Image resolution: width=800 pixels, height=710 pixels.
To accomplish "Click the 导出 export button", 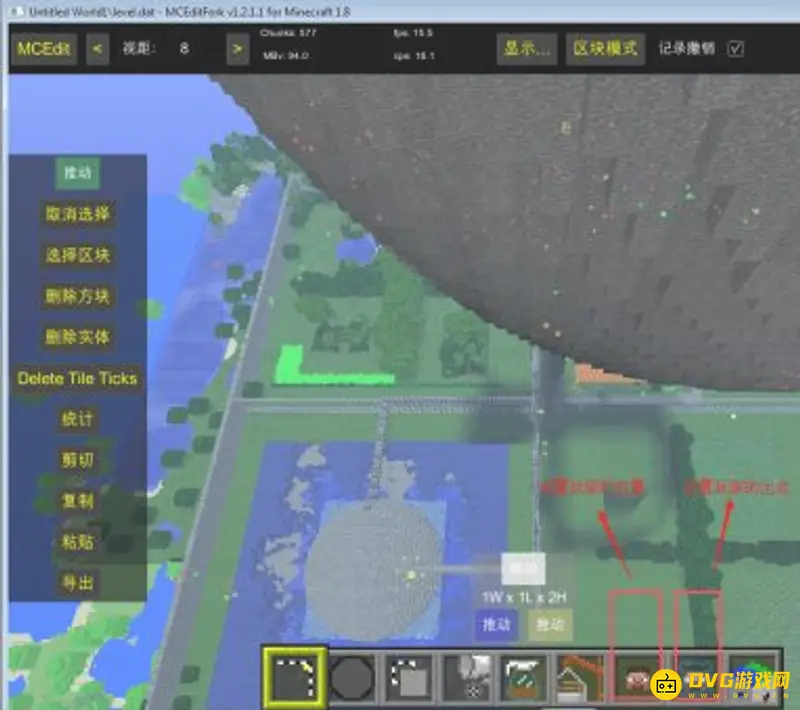I will tap(77, 583).
